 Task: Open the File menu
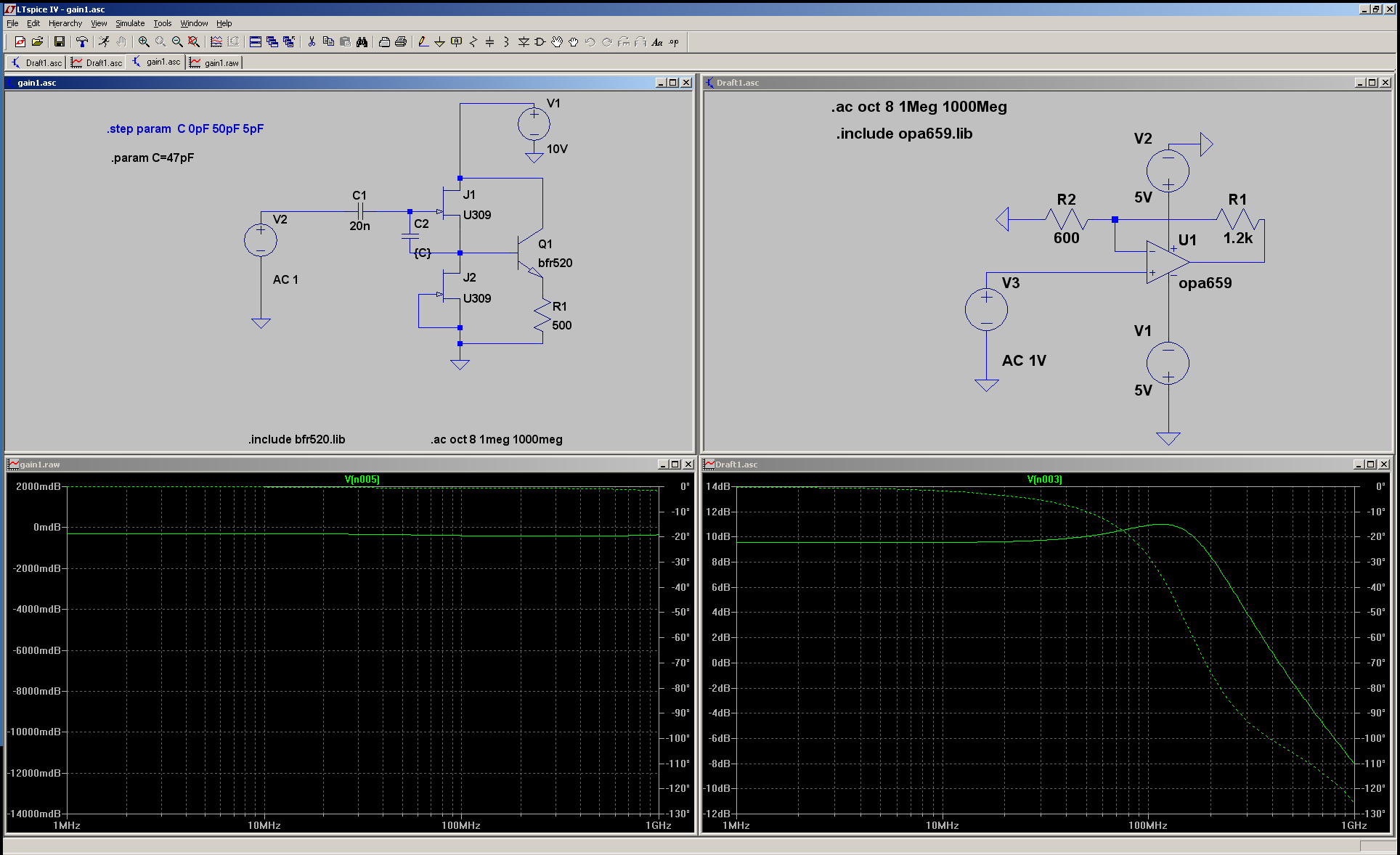(12, 23)
